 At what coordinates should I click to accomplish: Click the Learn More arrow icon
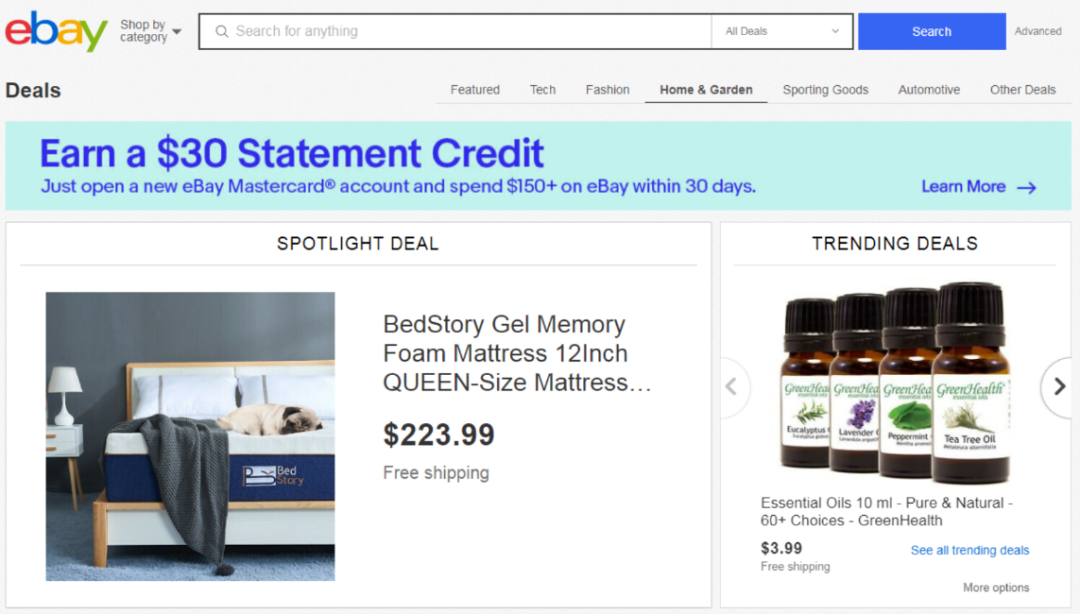pyautogui.click(x=1027, y=187)
